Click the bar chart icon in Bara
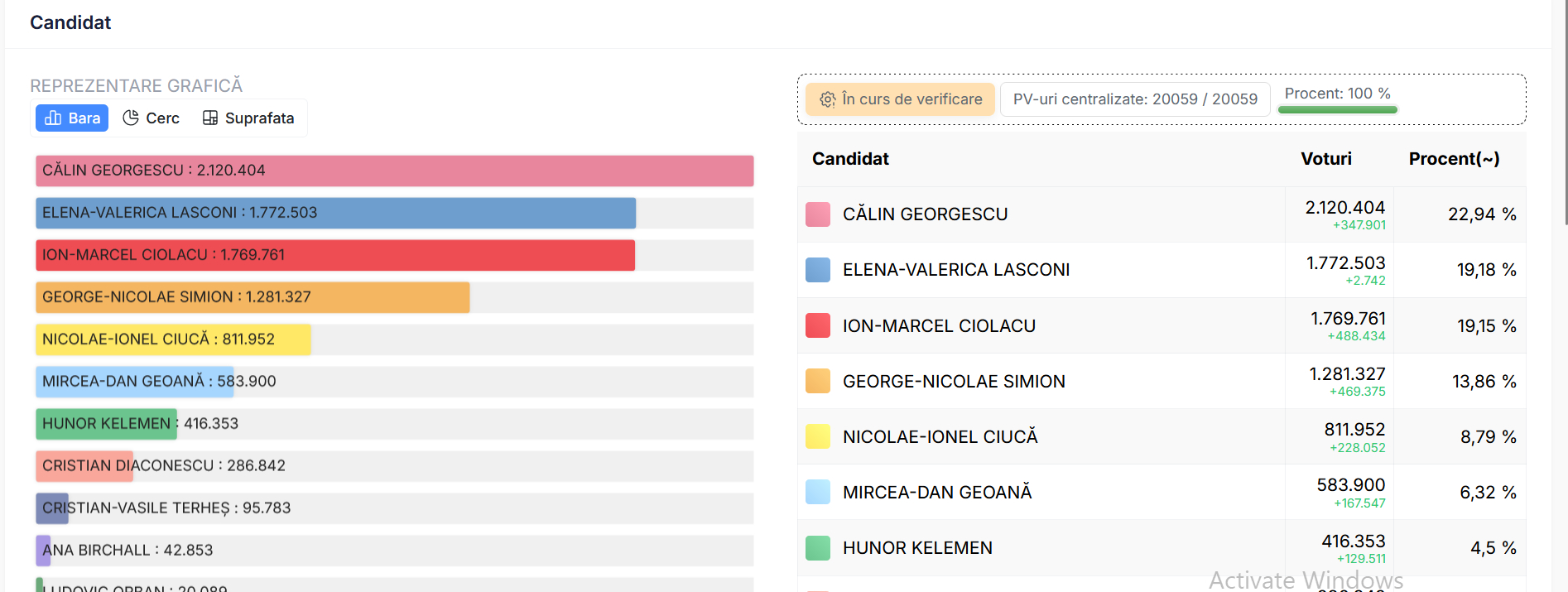 click(x=53, y=118)
